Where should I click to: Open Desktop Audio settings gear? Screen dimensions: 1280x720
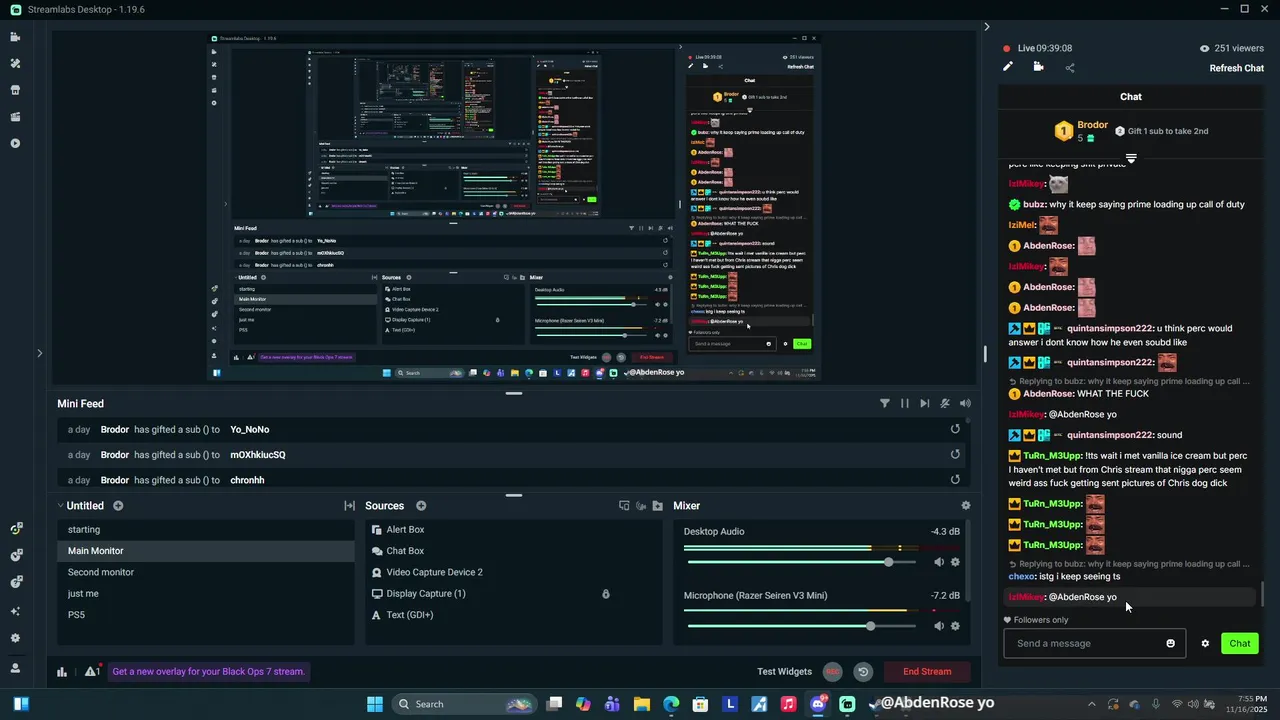(x=955, y=562)
